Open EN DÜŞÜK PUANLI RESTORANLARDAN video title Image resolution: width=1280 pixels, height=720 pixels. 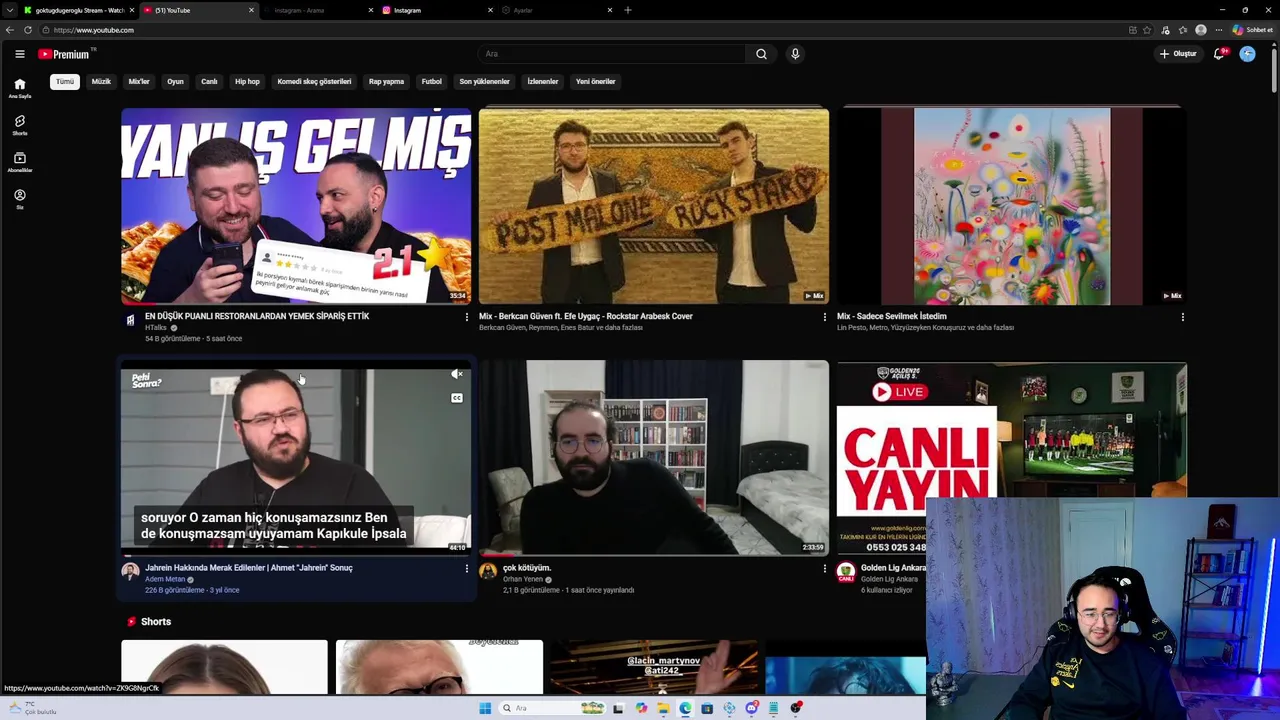click(257, 316)
